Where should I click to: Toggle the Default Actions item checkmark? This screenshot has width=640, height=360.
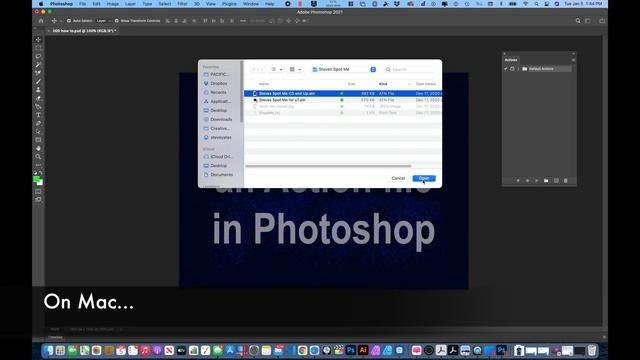click(506, 69)
